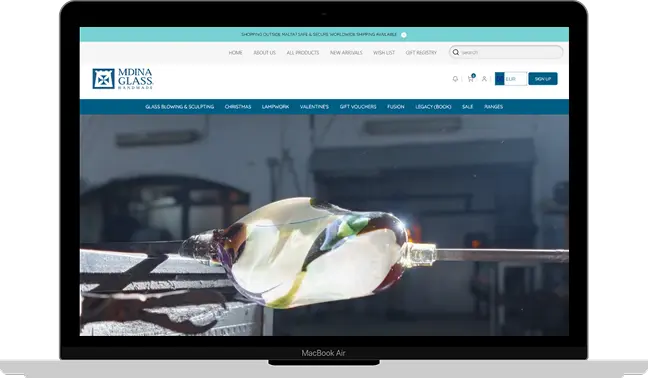Click the search magnifier icon
The image size is (648, 378).
coord(455,52)
